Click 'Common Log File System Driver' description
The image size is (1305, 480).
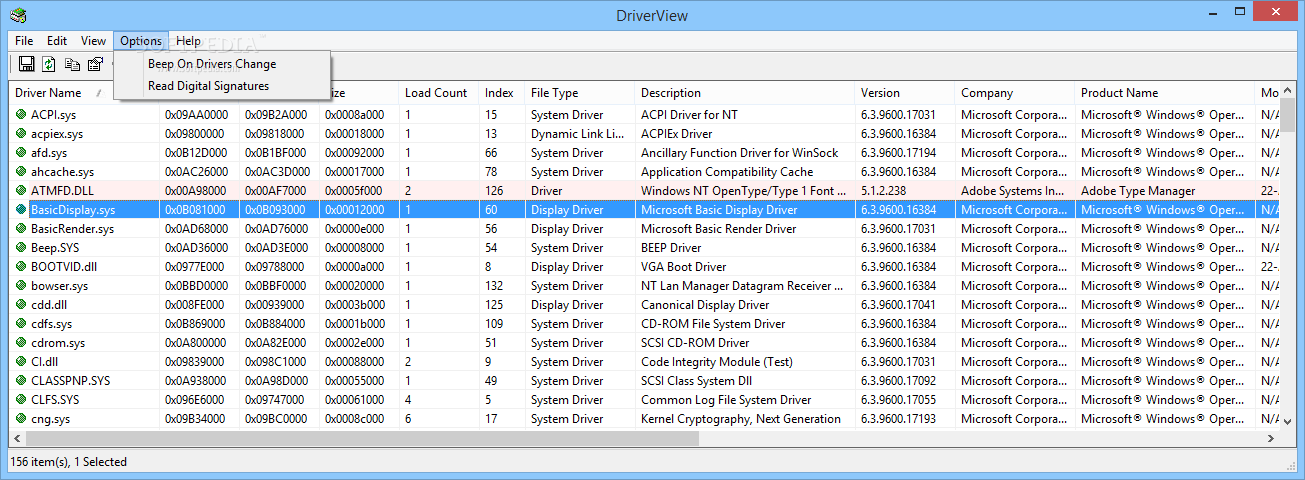pyautogui.click(x=726, y=400)
